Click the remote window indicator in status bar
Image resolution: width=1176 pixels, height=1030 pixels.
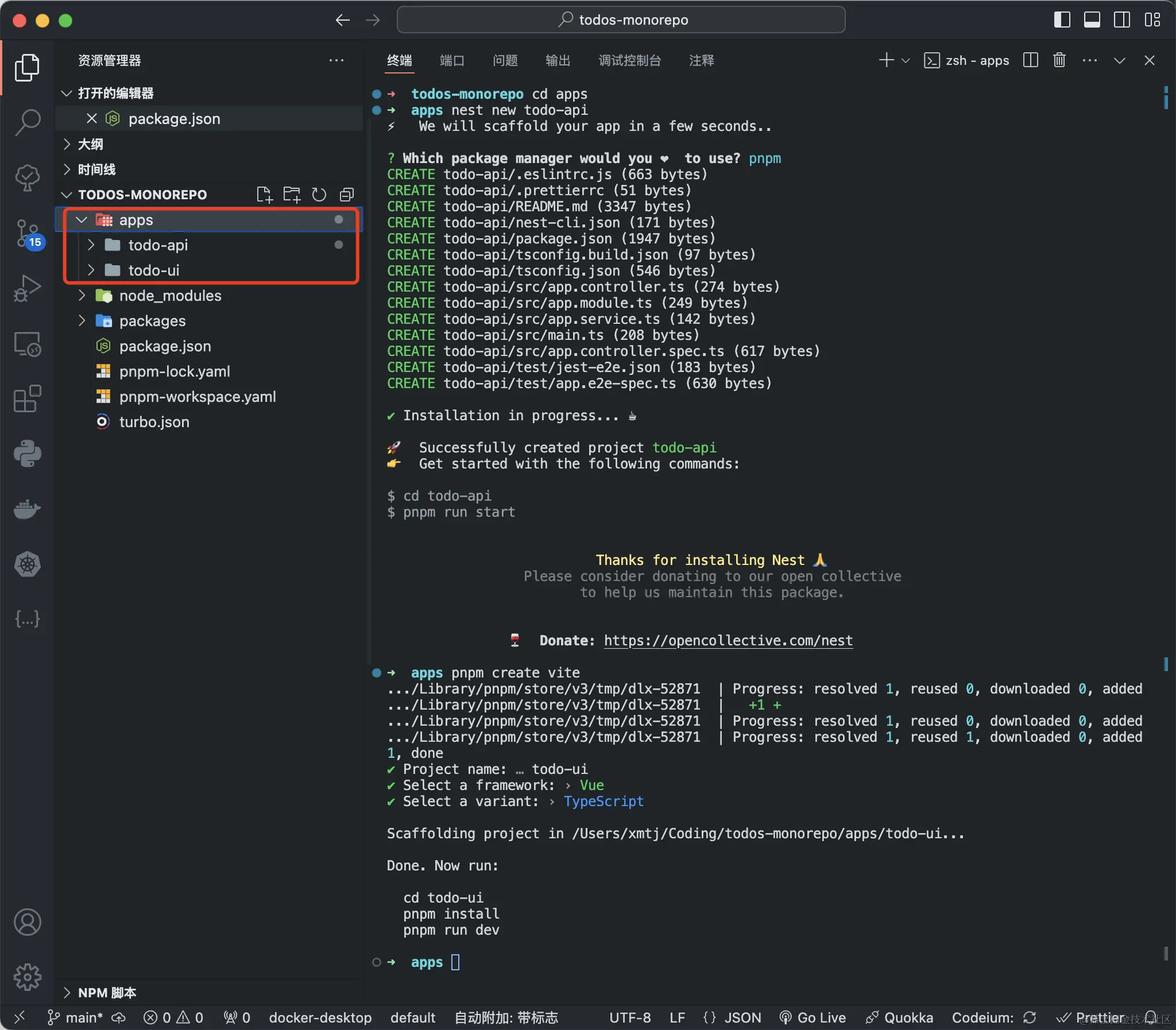tap(19, 1017)
